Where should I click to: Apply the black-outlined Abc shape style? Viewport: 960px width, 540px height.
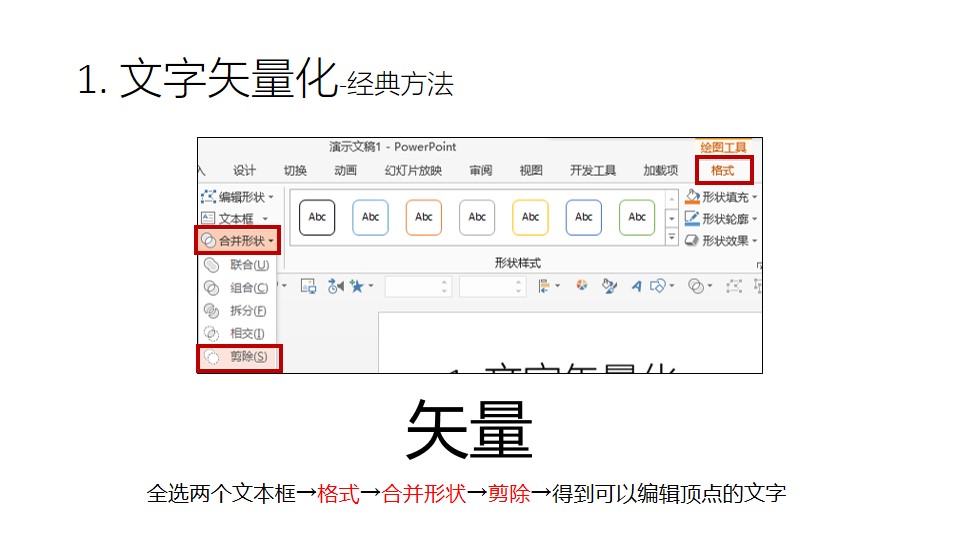coord(317,217)
